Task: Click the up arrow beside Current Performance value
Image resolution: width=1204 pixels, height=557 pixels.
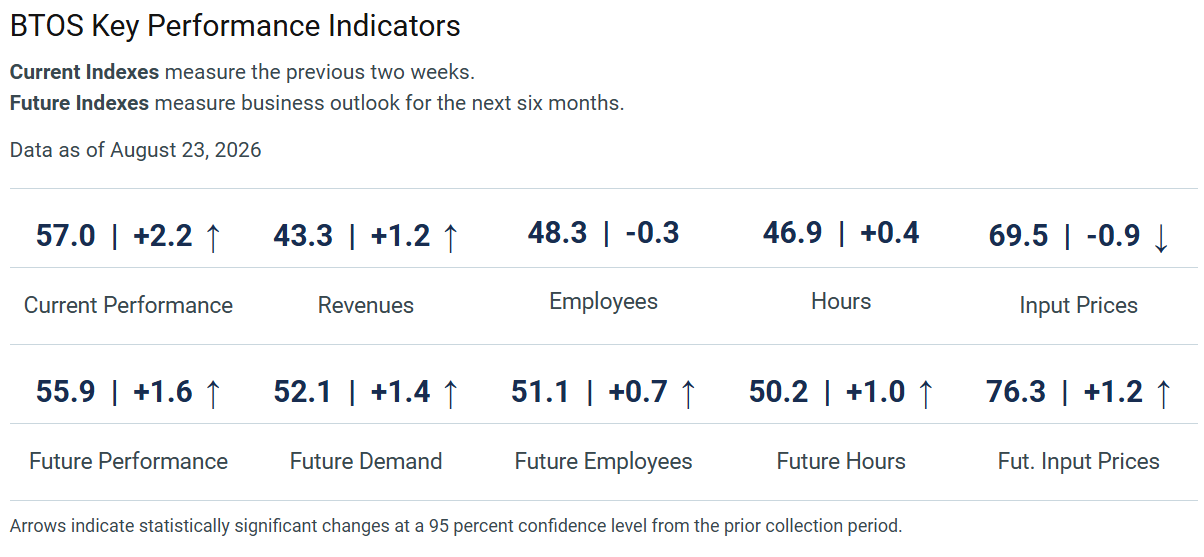Action: click(212, 237)
